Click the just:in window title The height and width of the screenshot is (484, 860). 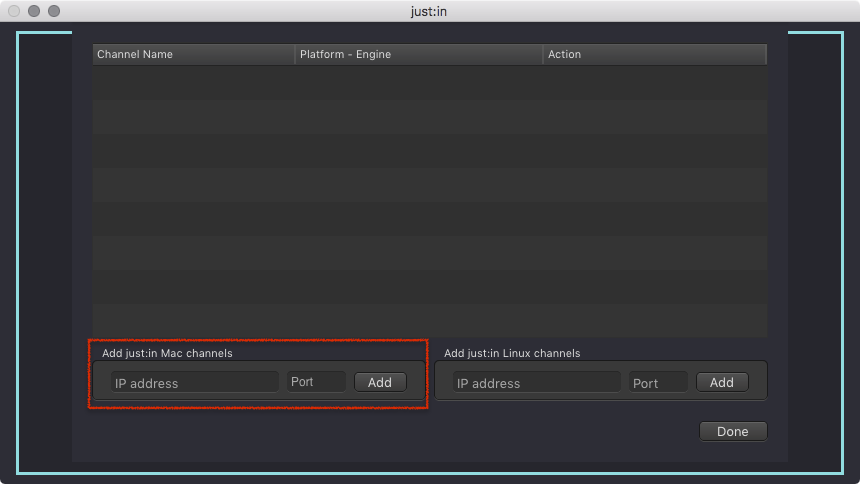point(429,11)
